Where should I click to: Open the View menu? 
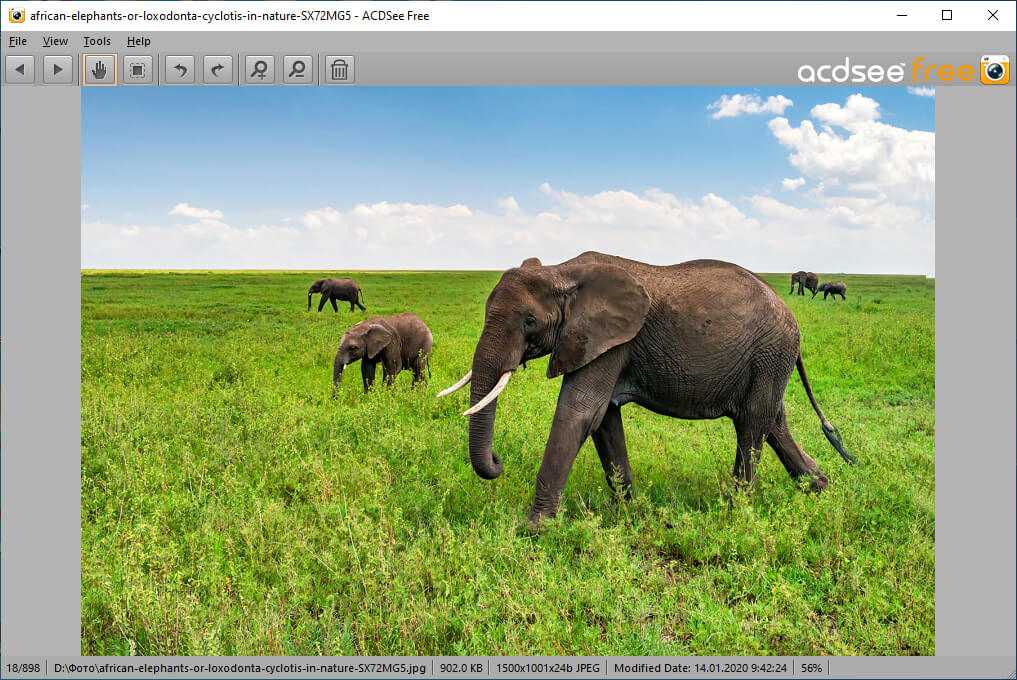click(x=55, y=41)
